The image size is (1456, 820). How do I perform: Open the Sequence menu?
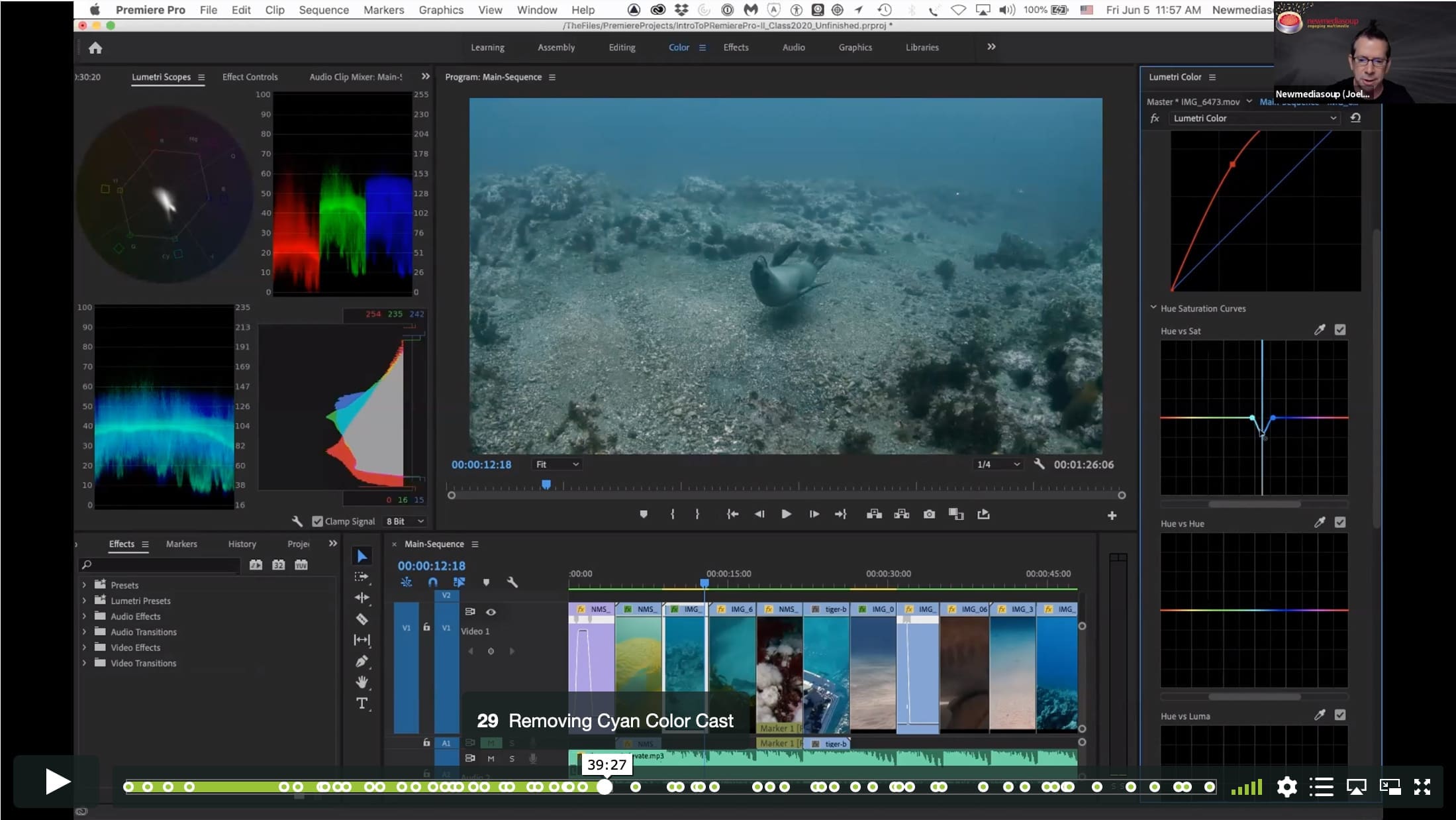click(x=324, y=10)
